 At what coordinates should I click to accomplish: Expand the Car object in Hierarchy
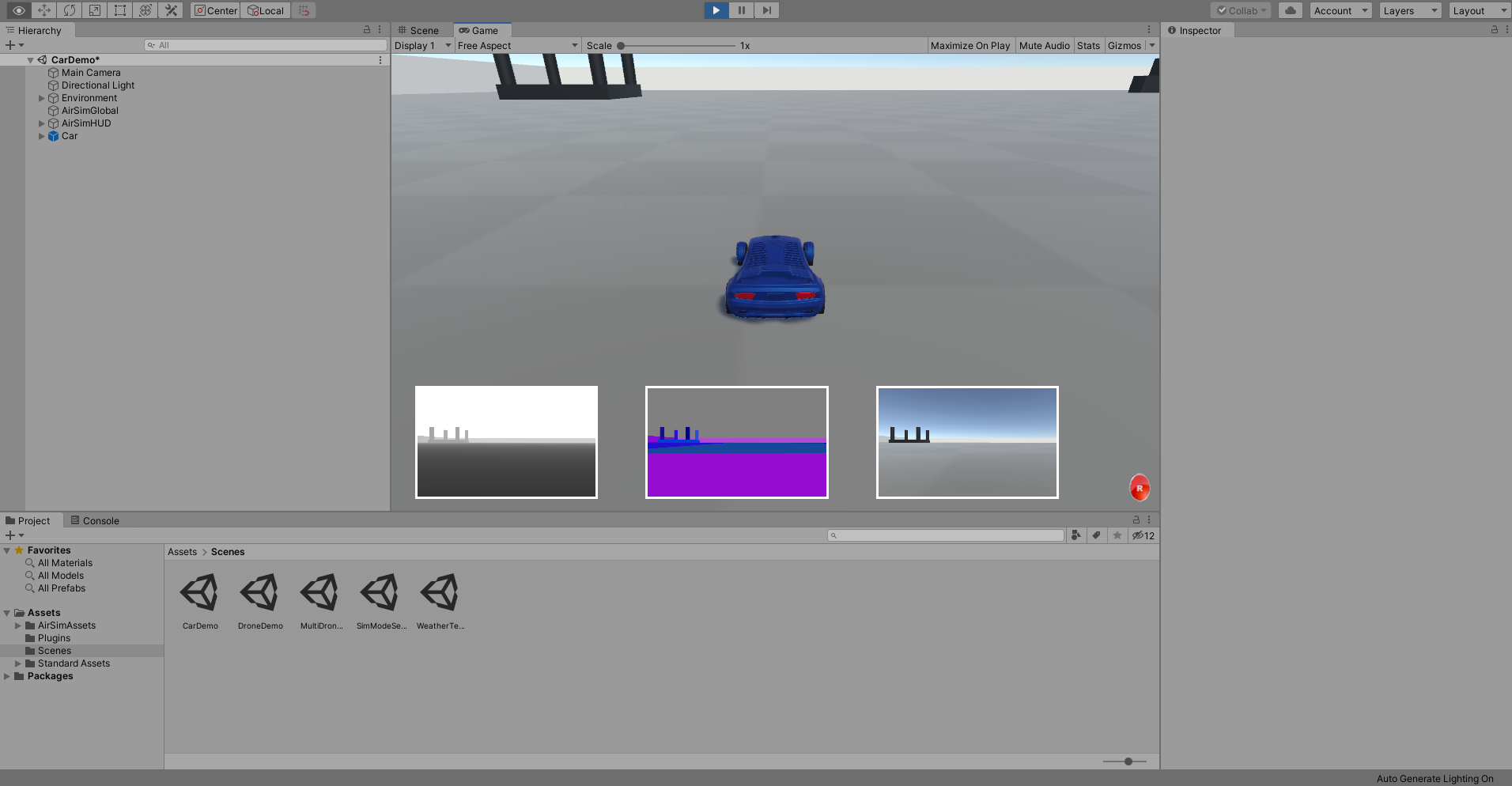click(41, 136)
